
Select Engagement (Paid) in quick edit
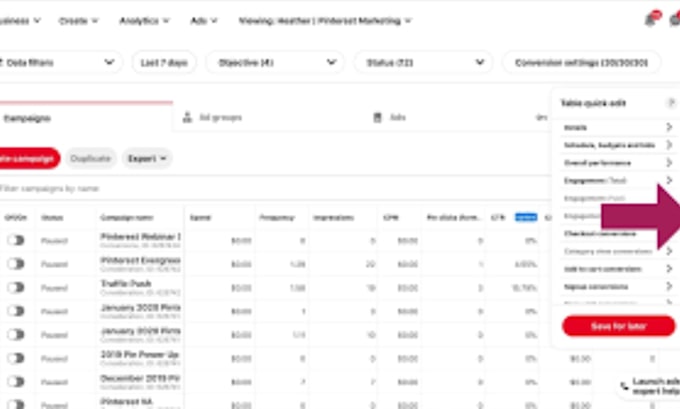click(594, 198)
